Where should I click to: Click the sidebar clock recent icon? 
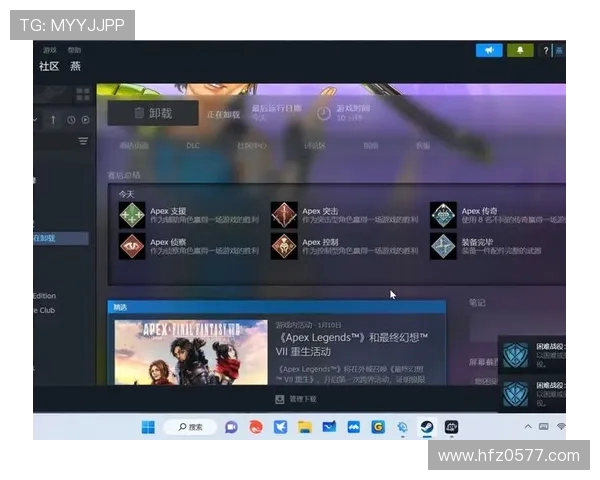[71, 120]
